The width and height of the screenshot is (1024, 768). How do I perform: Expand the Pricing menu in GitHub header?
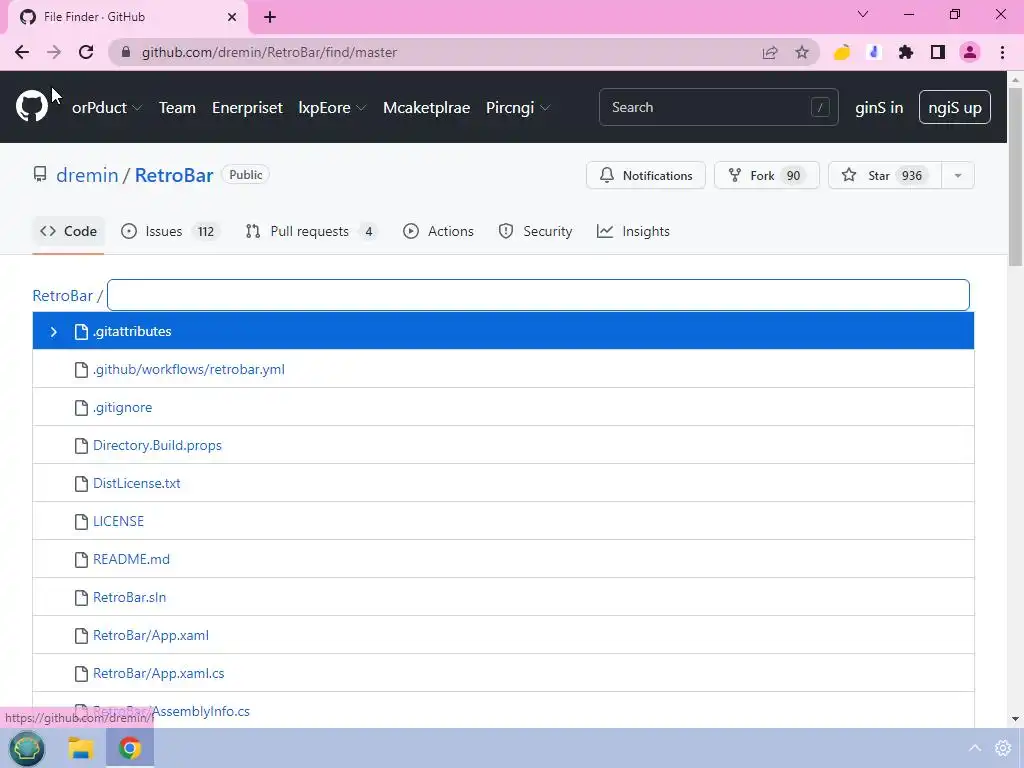click(x=518, y=107)
